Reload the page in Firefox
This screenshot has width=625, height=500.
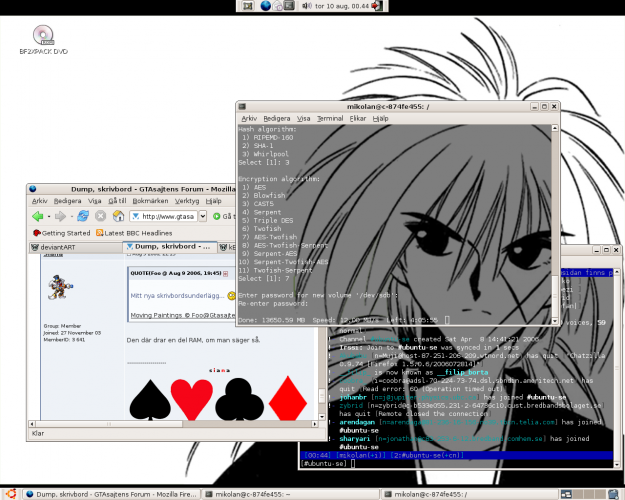coord(83,216)
